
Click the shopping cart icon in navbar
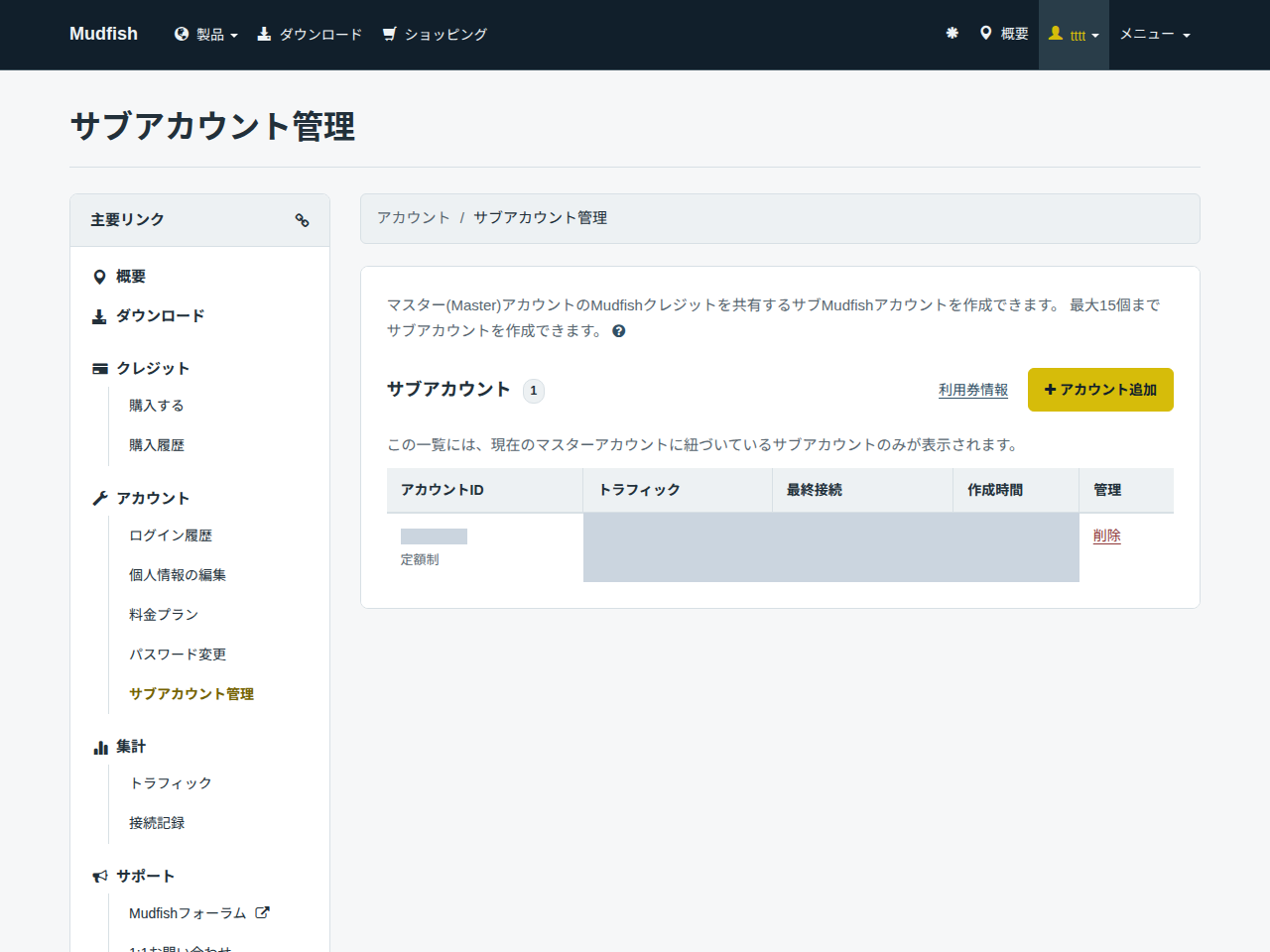[390, 34]
